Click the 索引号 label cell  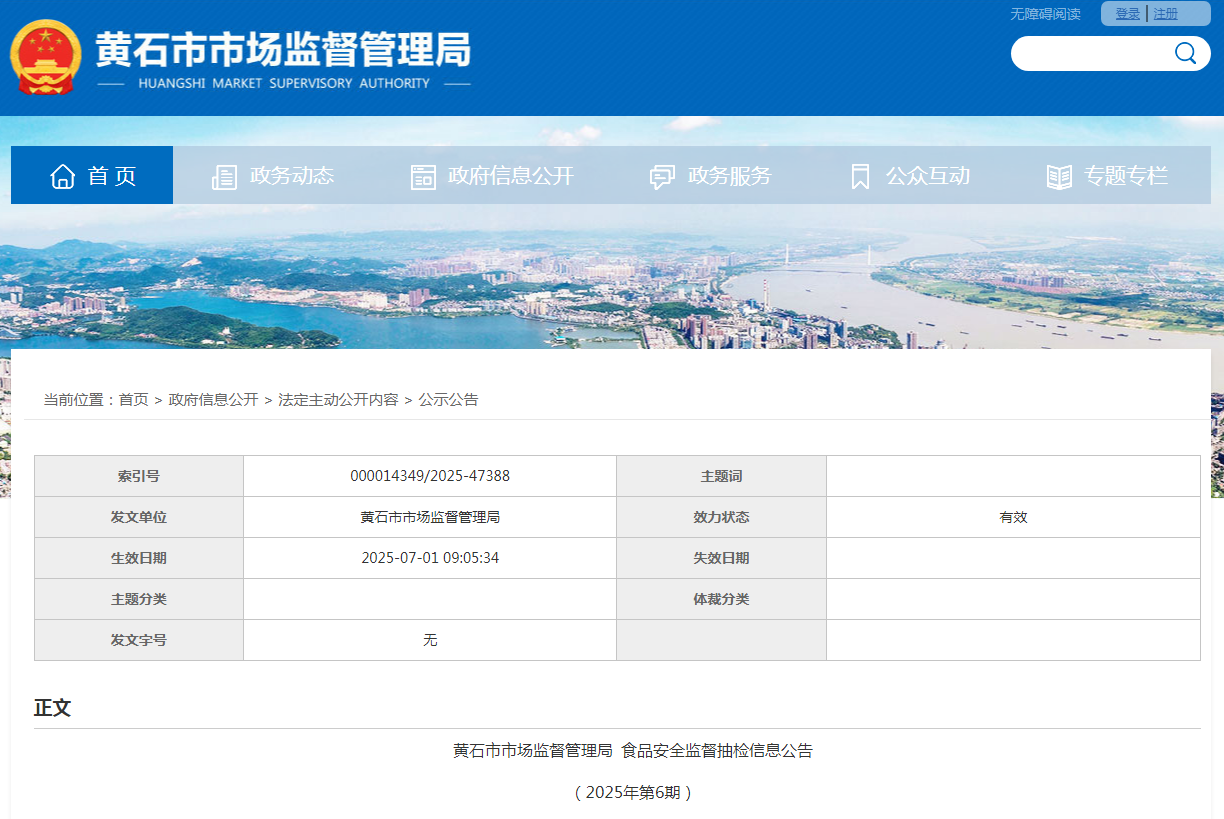click(139, 476)
